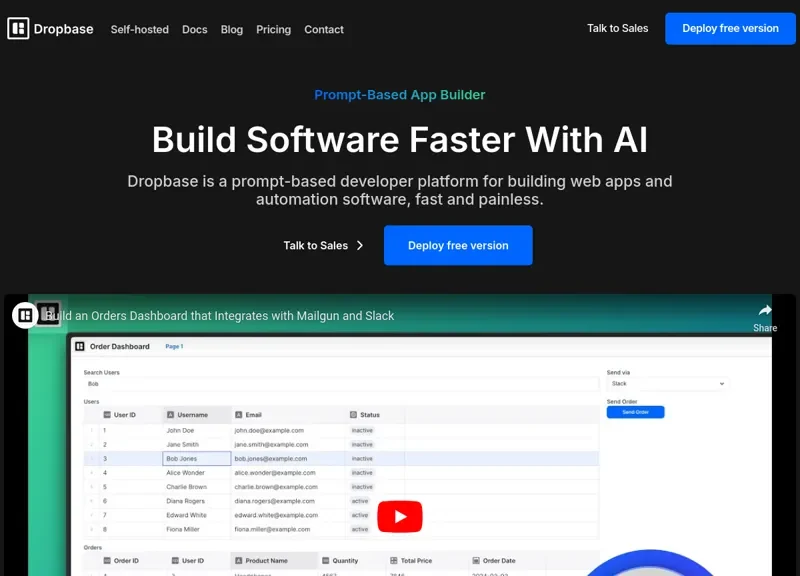Select the Diana Rogers cell
Screen dimensions: 800x576
pyautogui.click(x=197, y=501)
